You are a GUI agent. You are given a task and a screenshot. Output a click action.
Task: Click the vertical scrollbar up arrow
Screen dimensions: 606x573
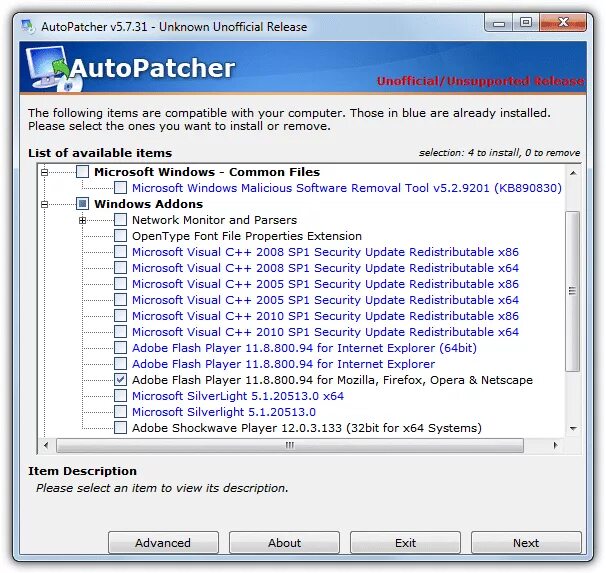coord(573,173)
